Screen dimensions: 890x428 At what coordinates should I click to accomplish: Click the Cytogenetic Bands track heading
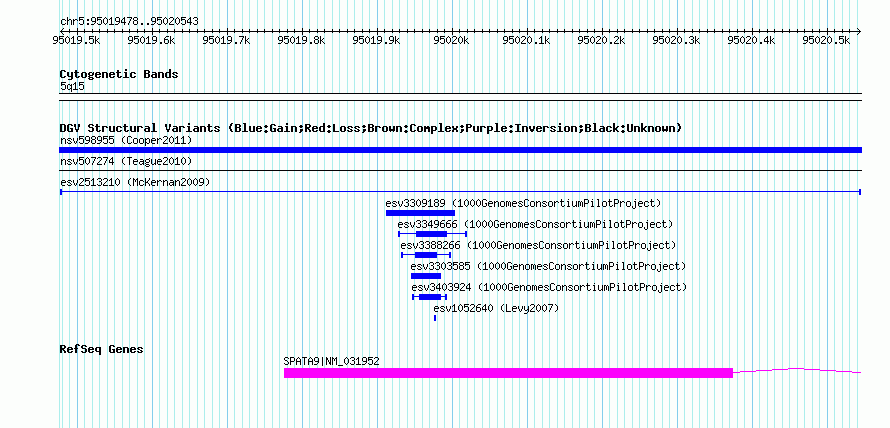[119, 74]
